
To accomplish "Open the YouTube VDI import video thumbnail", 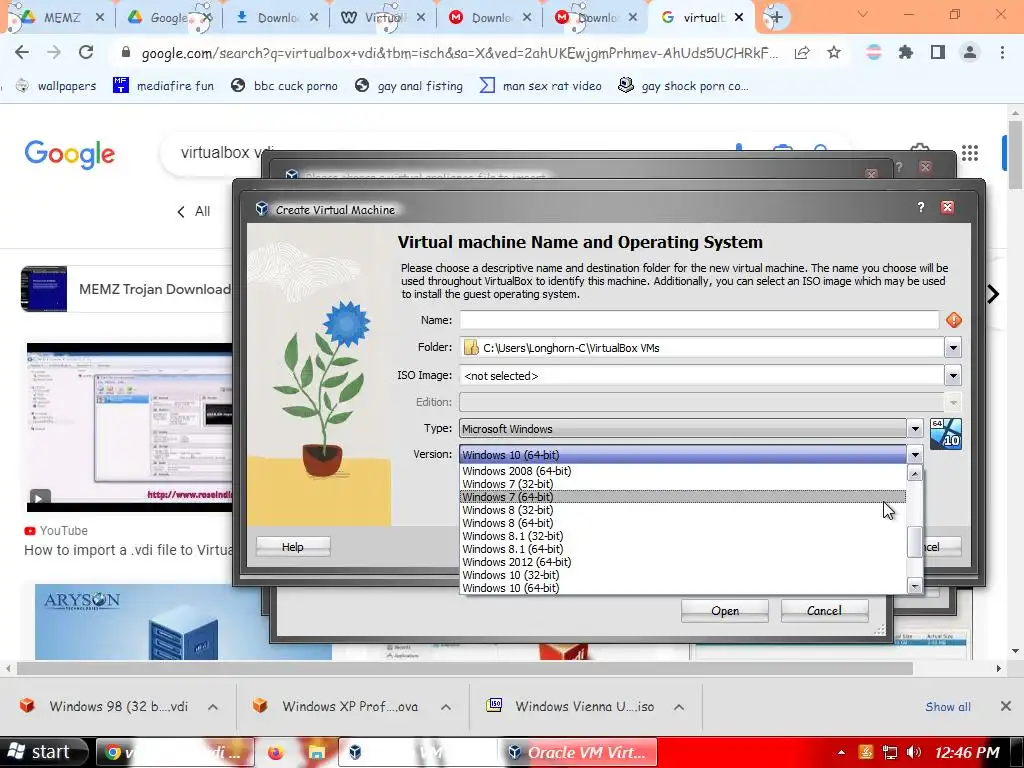I will point(129,427).
